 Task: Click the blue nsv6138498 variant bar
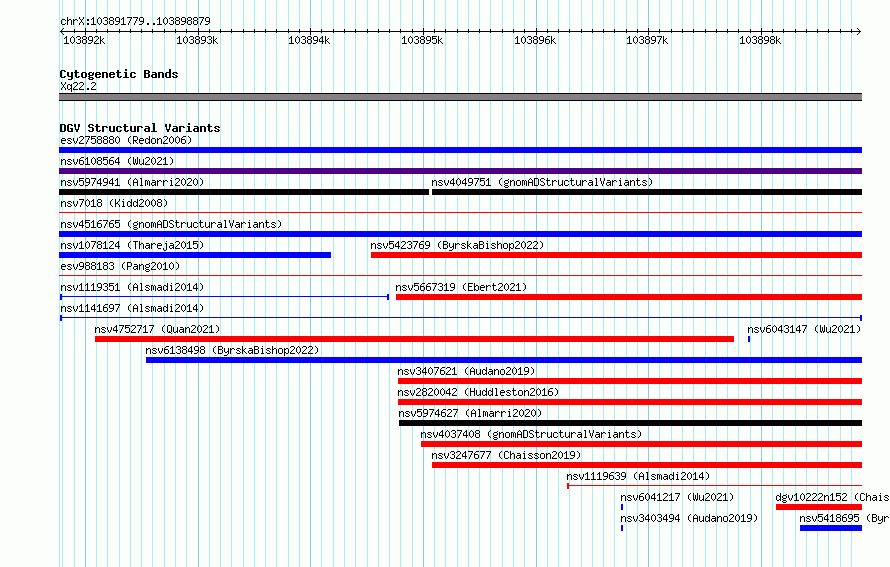[504, 360]
